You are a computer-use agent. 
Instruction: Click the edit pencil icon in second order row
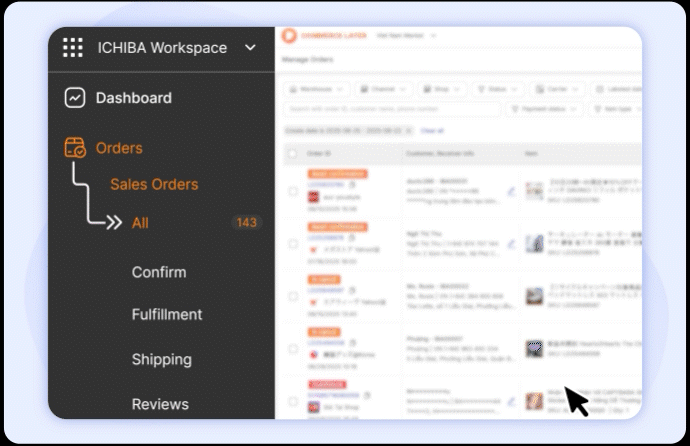click(x=512, y=243)
